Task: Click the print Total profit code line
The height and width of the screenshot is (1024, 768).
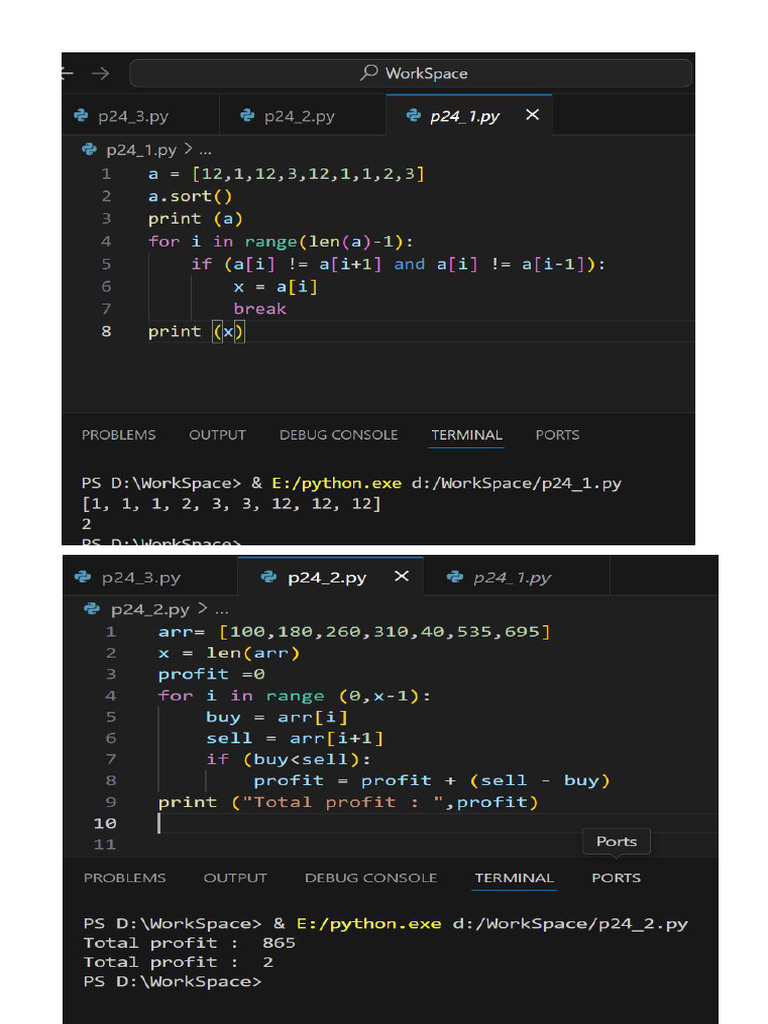Action: (x=348, y=802)
